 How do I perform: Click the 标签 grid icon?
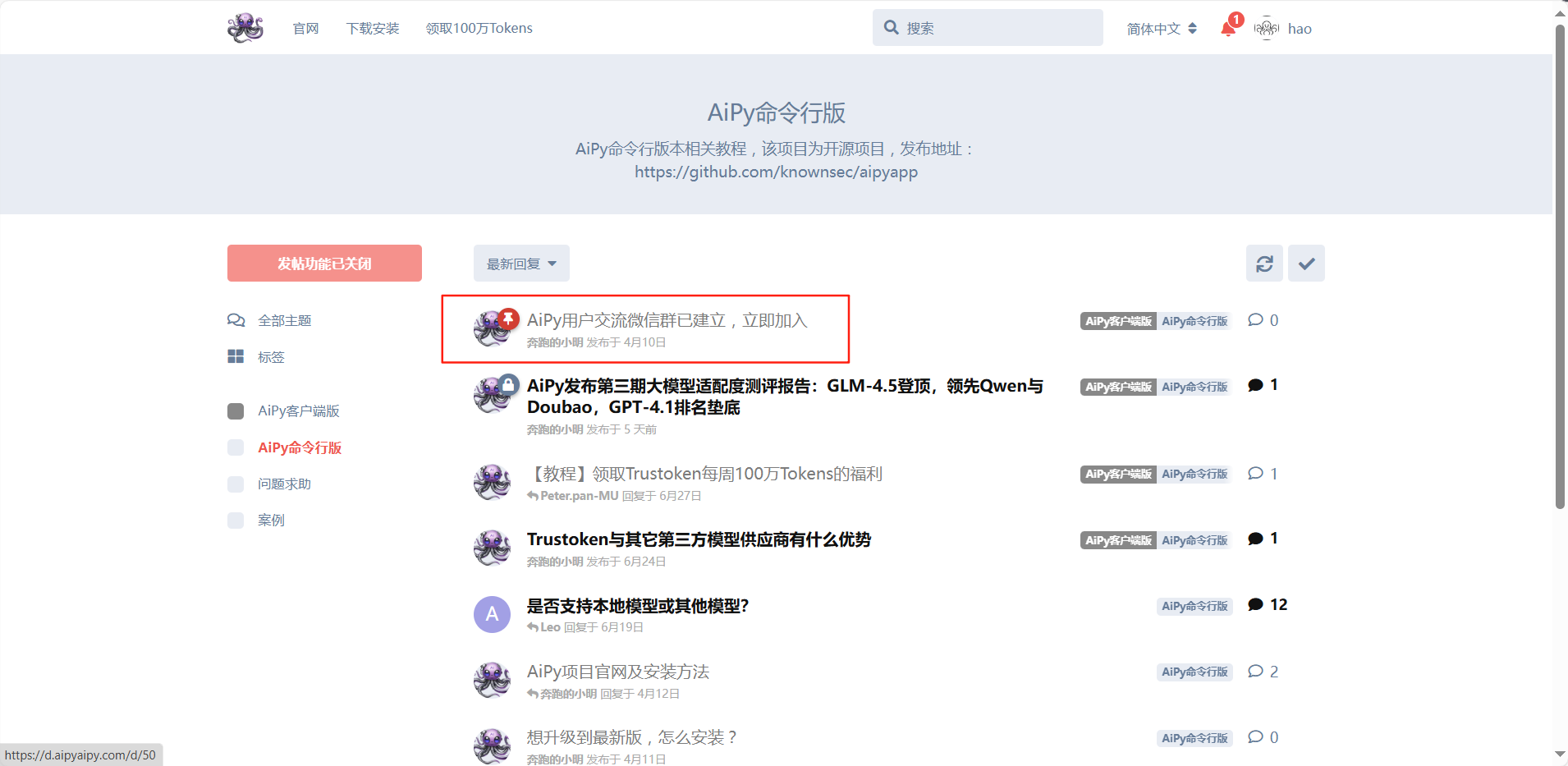[x=236, y=356]
